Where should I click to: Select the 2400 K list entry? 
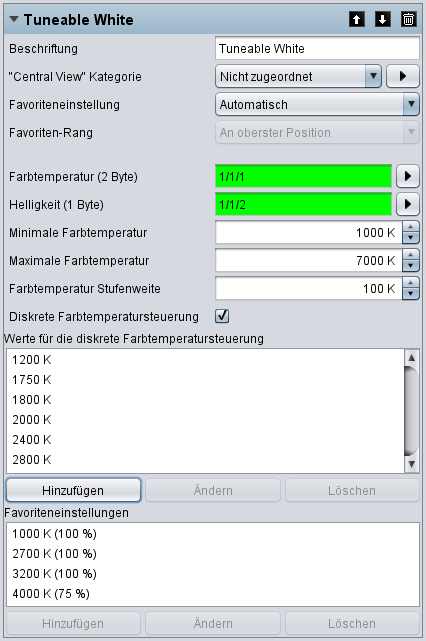click(x=205, y=440)
